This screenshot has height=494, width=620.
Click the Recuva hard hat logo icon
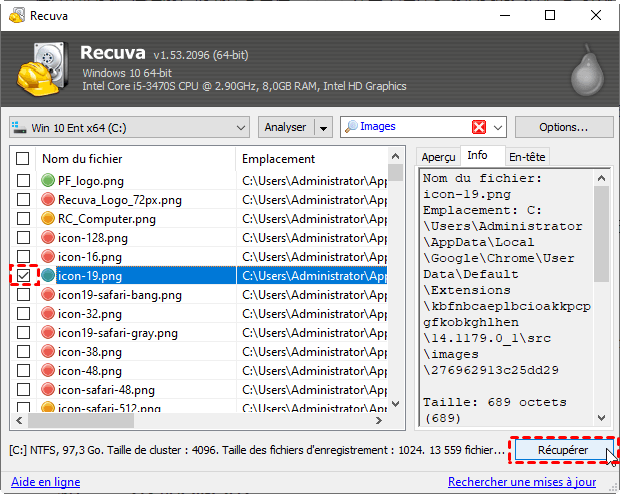41,68
